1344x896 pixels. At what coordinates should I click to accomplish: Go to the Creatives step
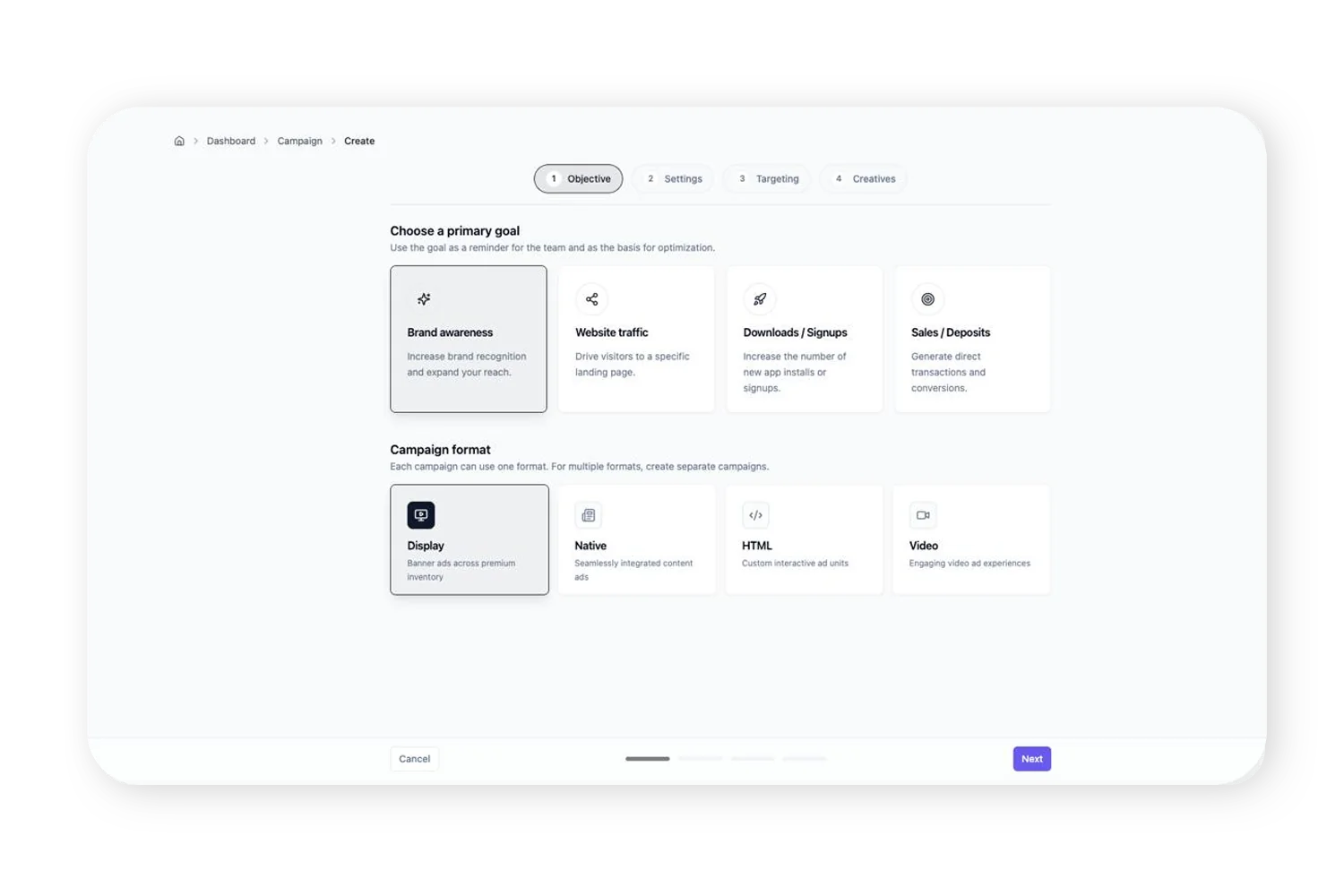tap(863, 178)
